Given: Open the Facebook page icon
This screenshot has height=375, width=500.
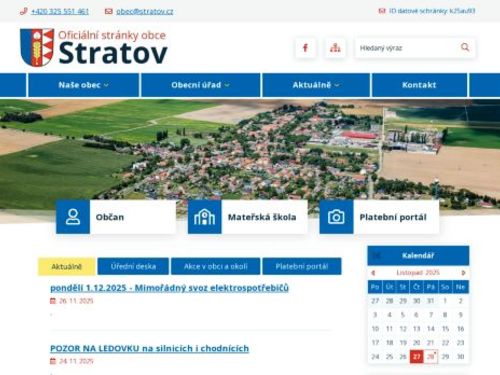Looking at the screenshot, I should click(x=305, y=48).
